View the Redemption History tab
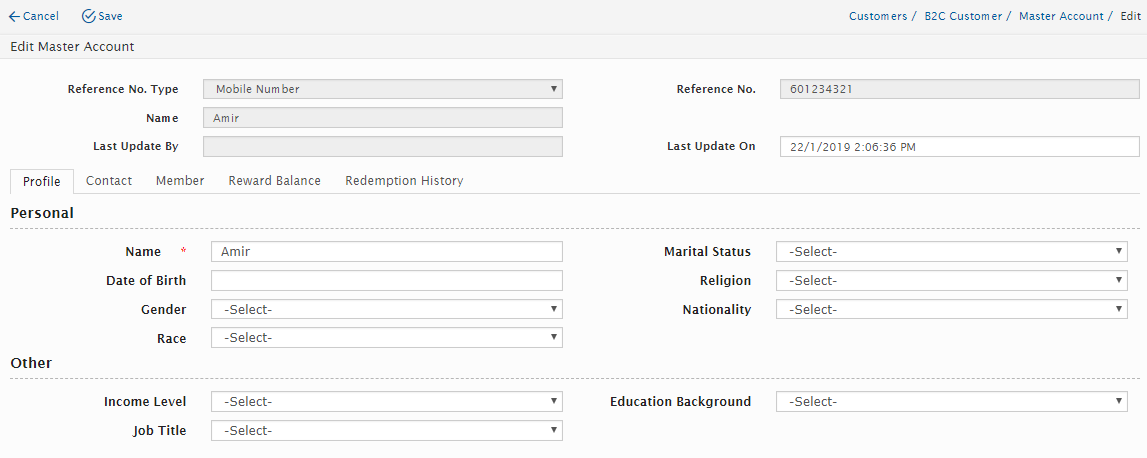 404,181
